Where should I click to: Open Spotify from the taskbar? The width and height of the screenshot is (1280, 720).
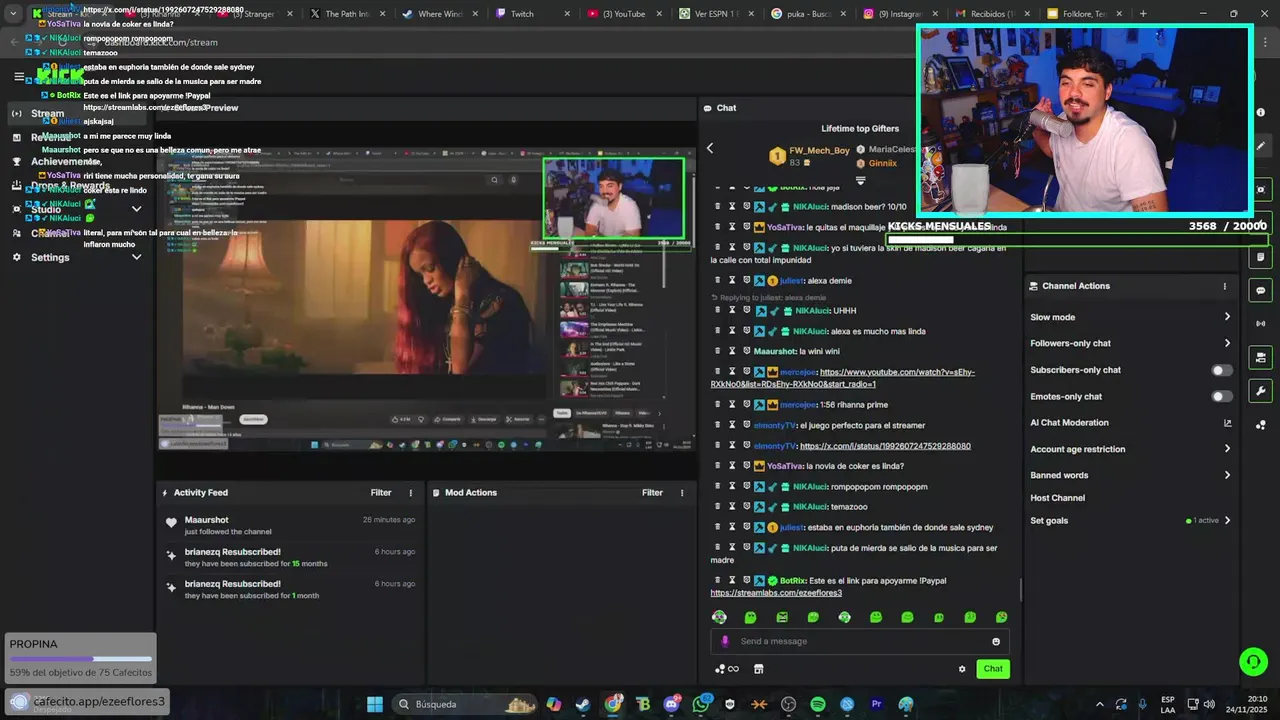coord(817,704)
